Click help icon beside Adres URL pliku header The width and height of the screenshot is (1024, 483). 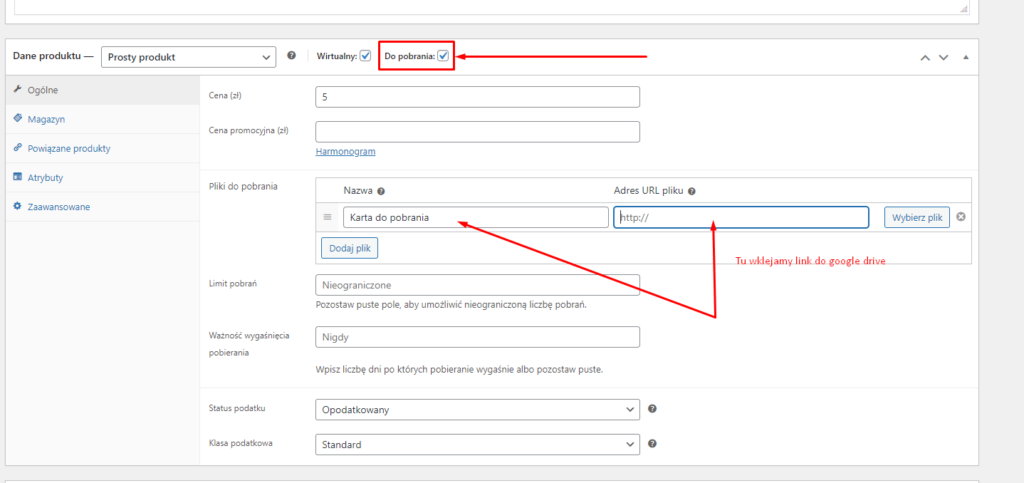click(692, 192)
